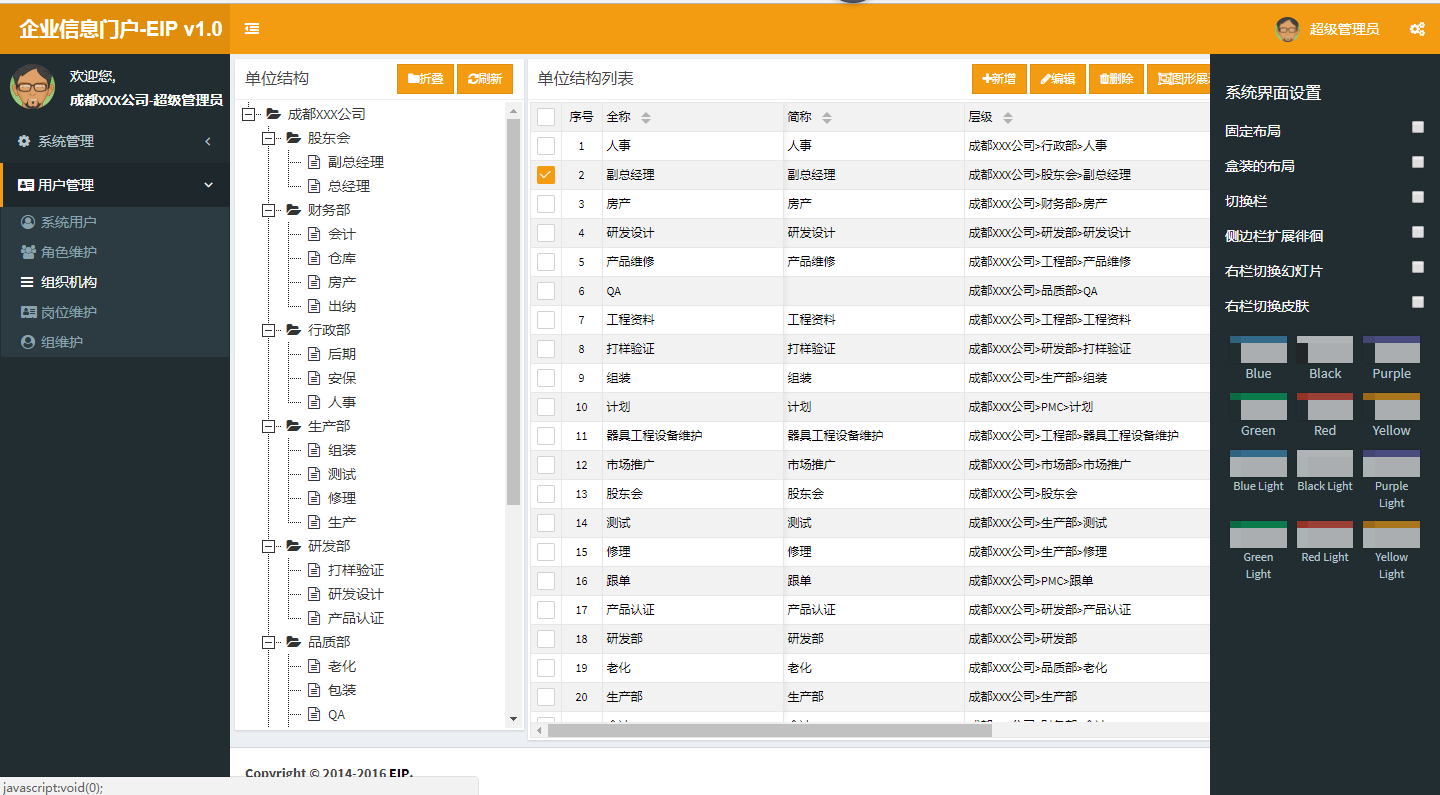This screenshot has height=795, width=1440.
Task: Check the 右栏切换幻灯片 option
Action: click(1418, 267)
